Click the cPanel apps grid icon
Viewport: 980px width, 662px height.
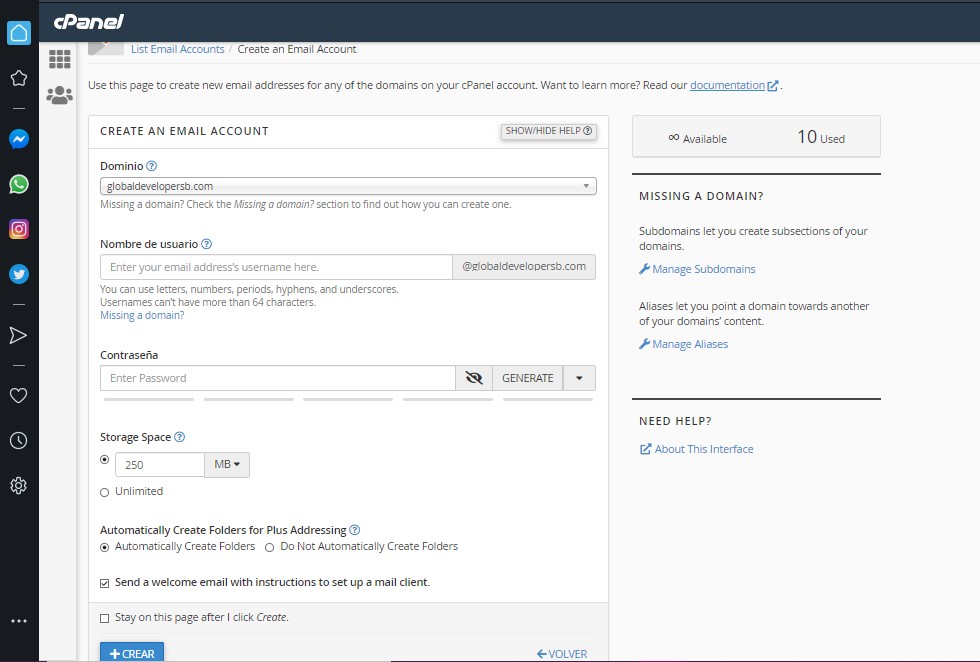(59, 60)
